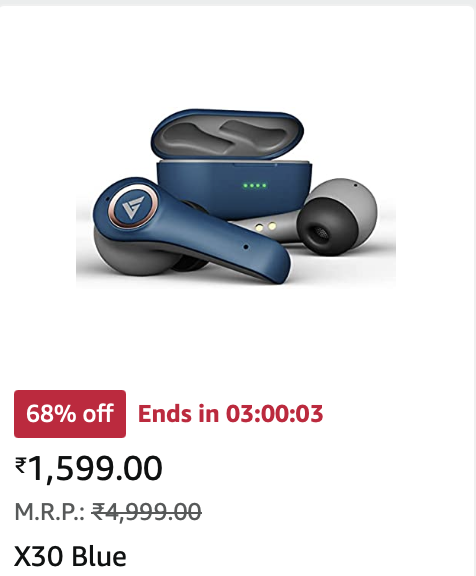Click the microphone hole on the earbud stem

(246, 247)
